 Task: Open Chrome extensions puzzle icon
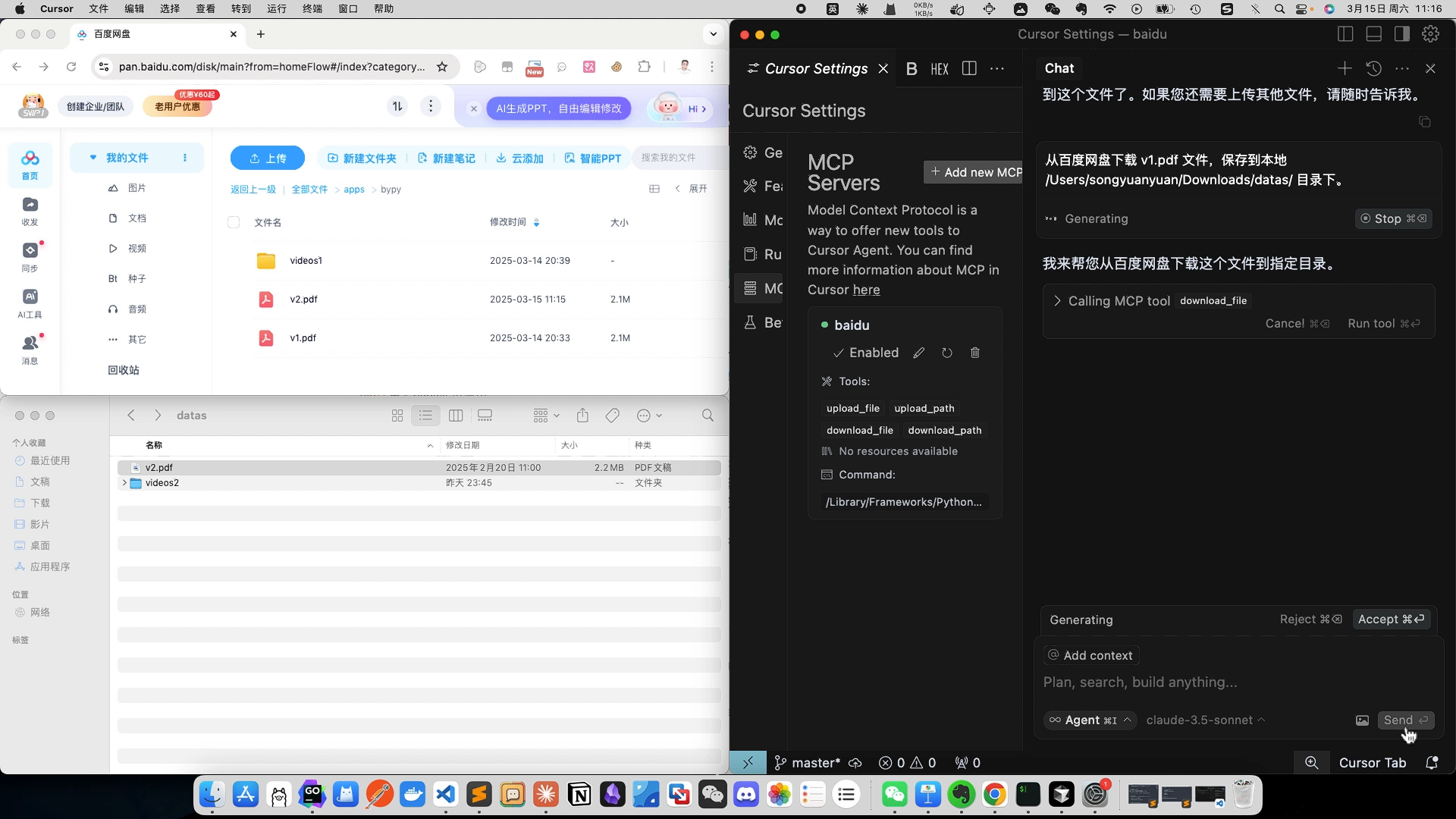[645, 67]
